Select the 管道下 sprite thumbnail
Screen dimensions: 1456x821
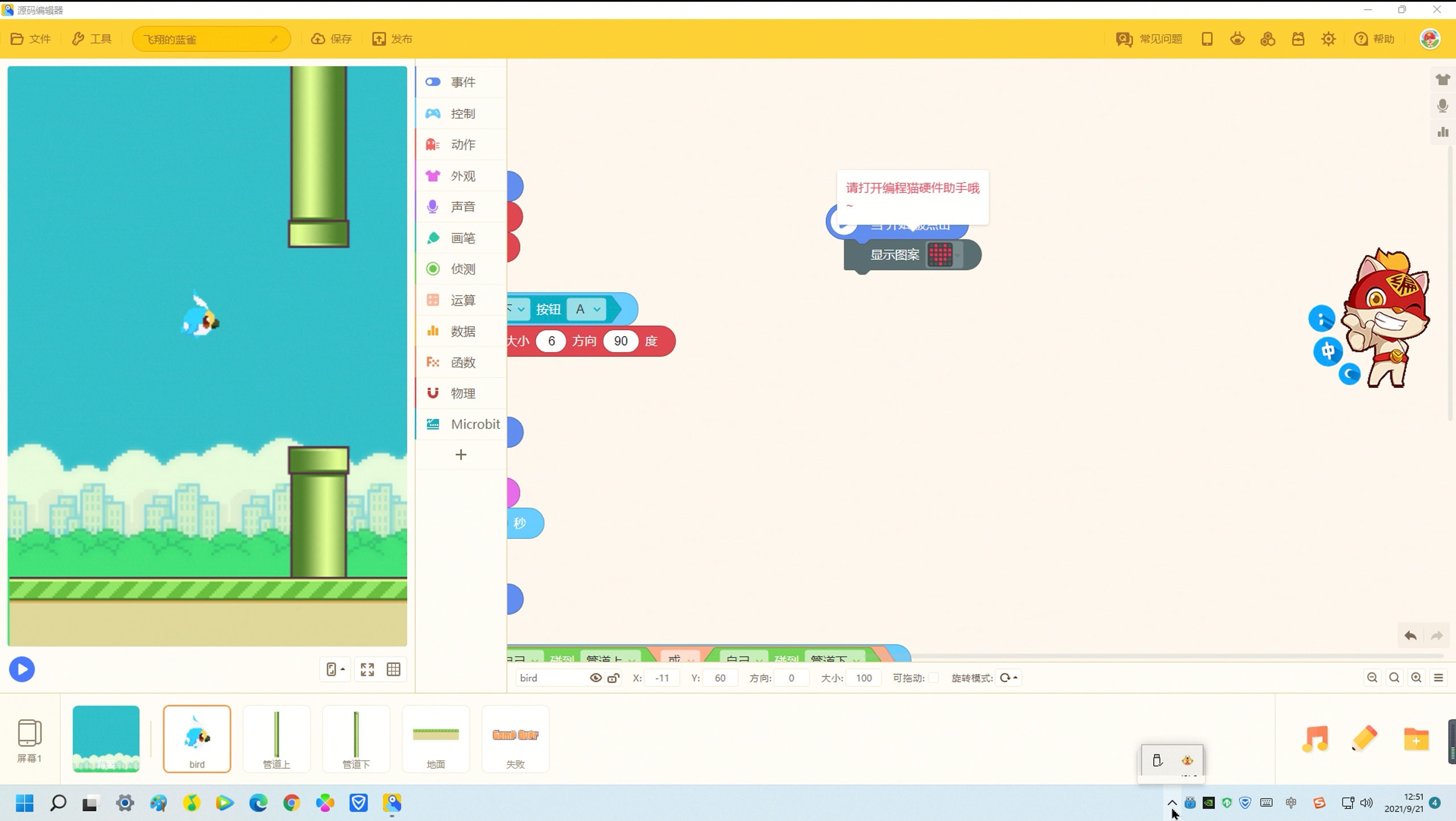point(356,739)
